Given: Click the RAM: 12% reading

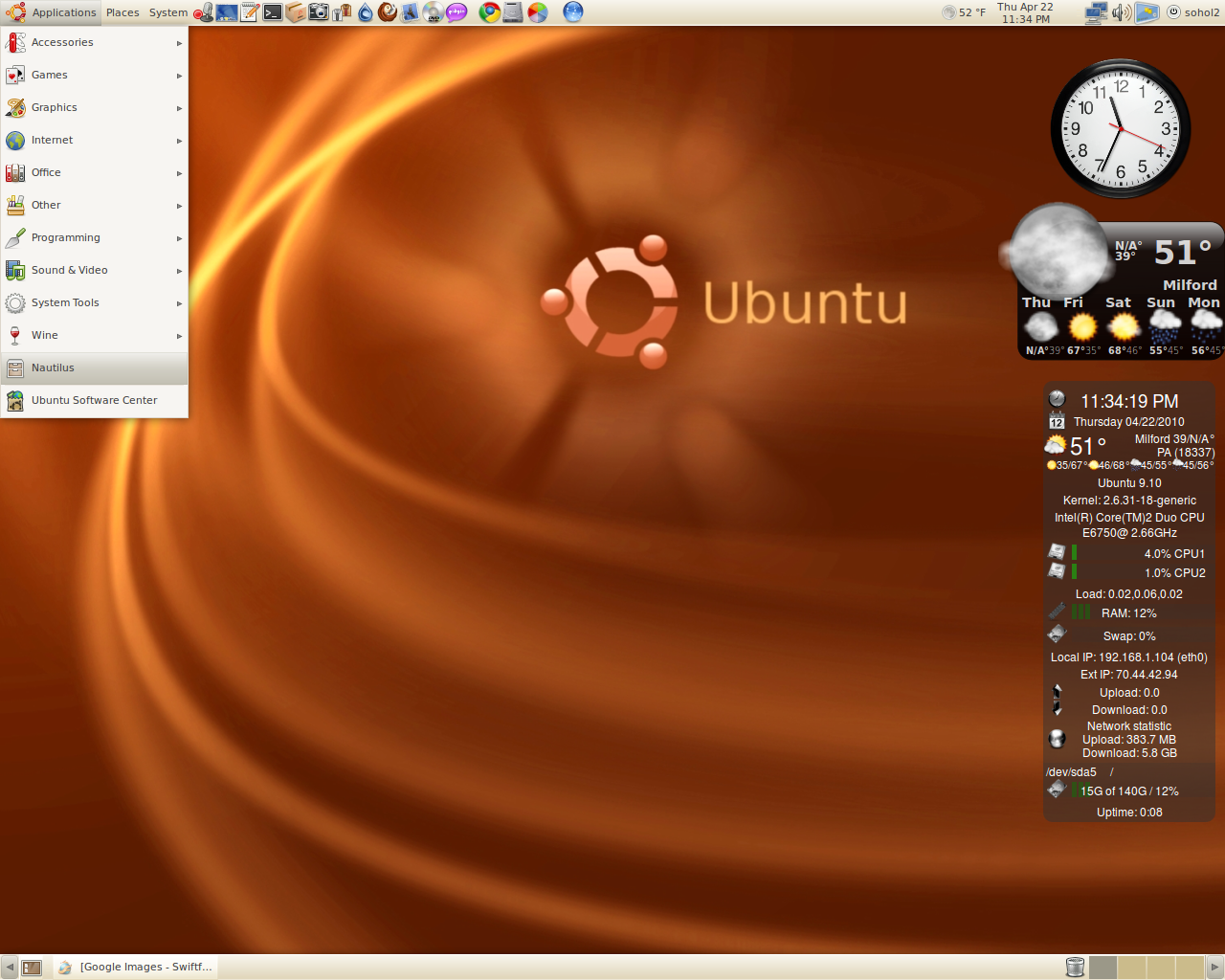Looking at the screenshot, I should 1129,613.
